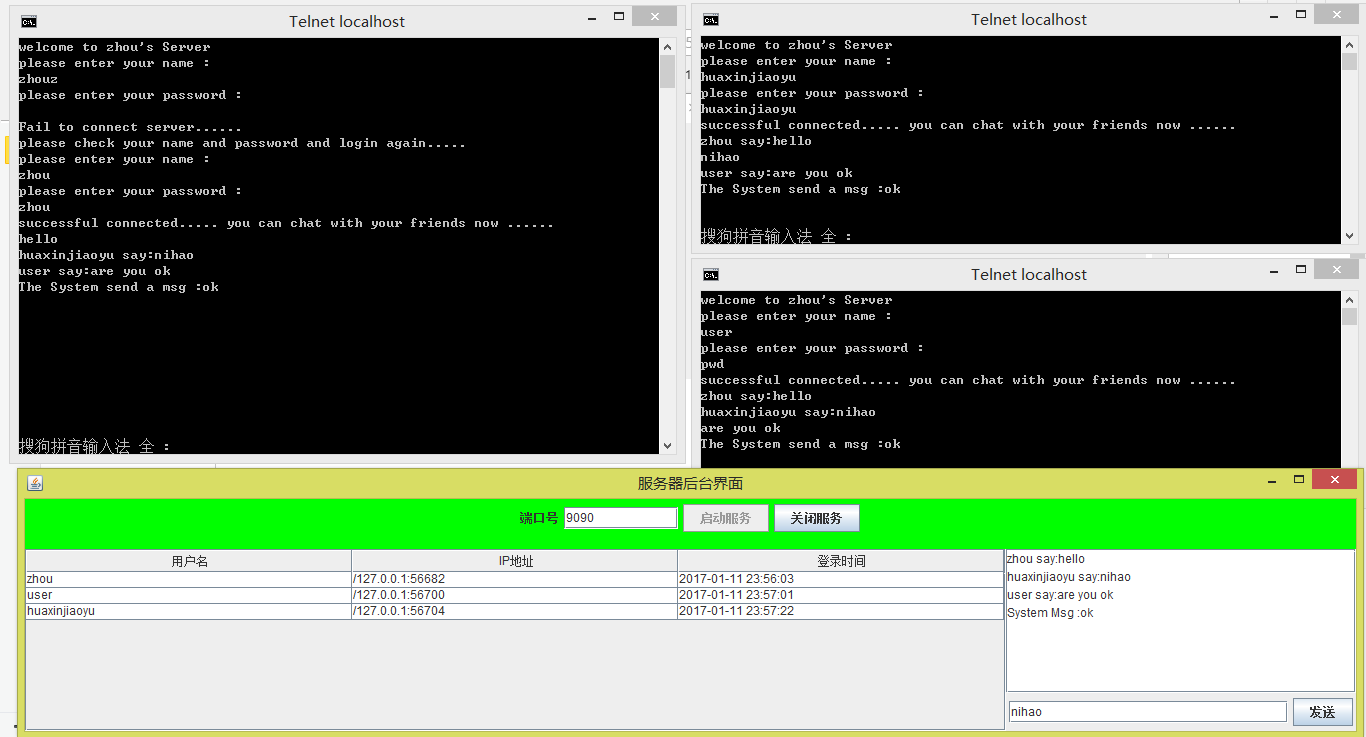Click scroll up arrow in lower-right Telnet window

1349,299
